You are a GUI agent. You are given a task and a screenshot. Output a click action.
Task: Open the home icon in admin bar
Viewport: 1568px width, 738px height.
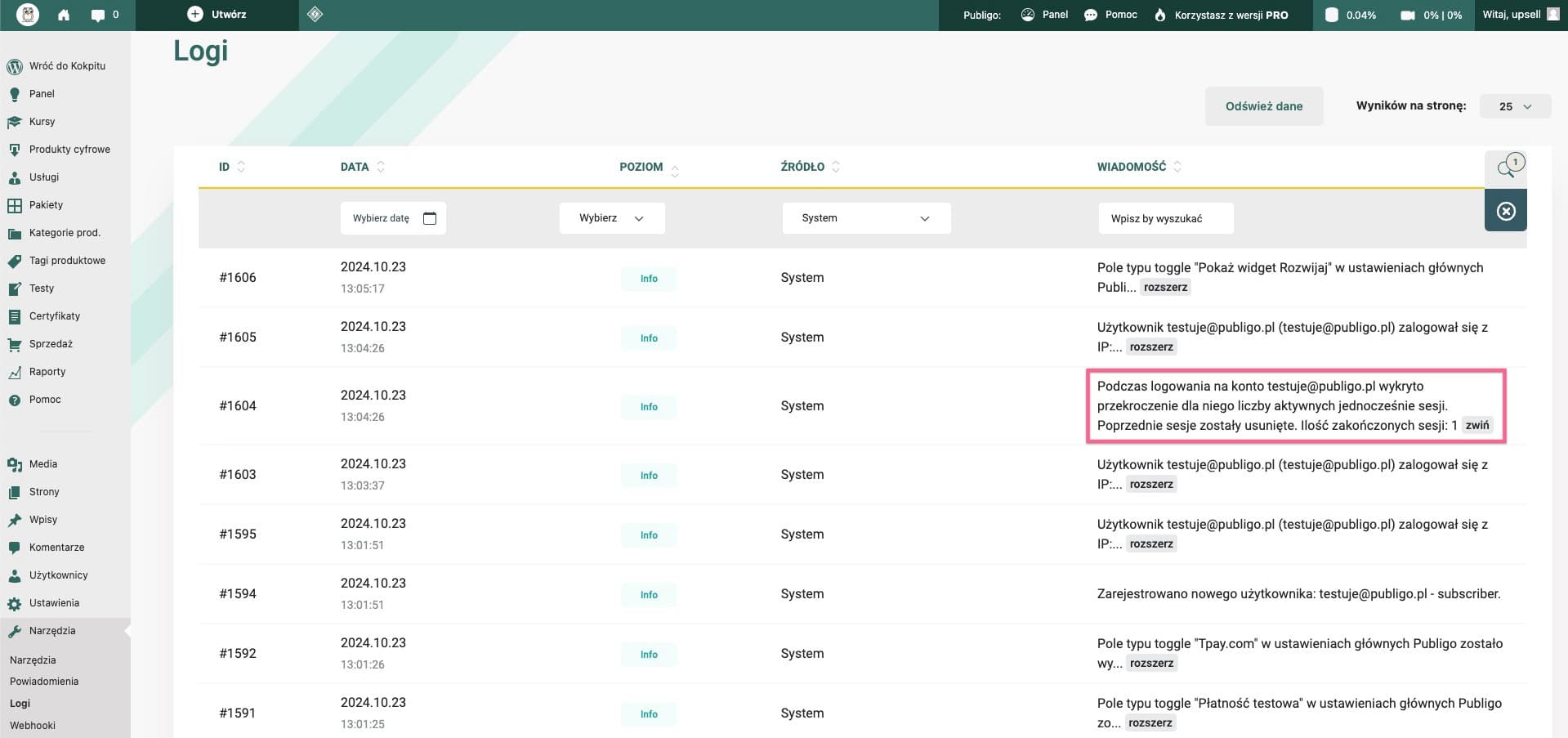(64, 15)
